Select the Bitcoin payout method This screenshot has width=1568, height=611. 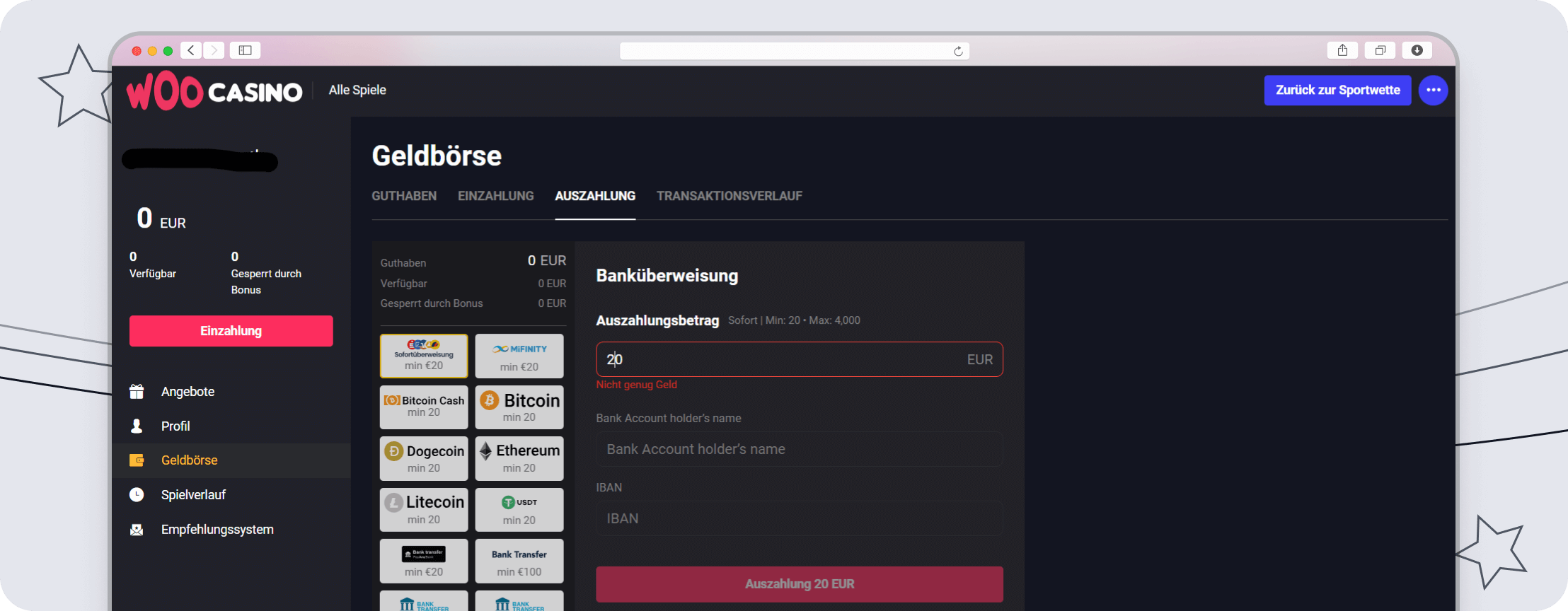tap(519, 407)
